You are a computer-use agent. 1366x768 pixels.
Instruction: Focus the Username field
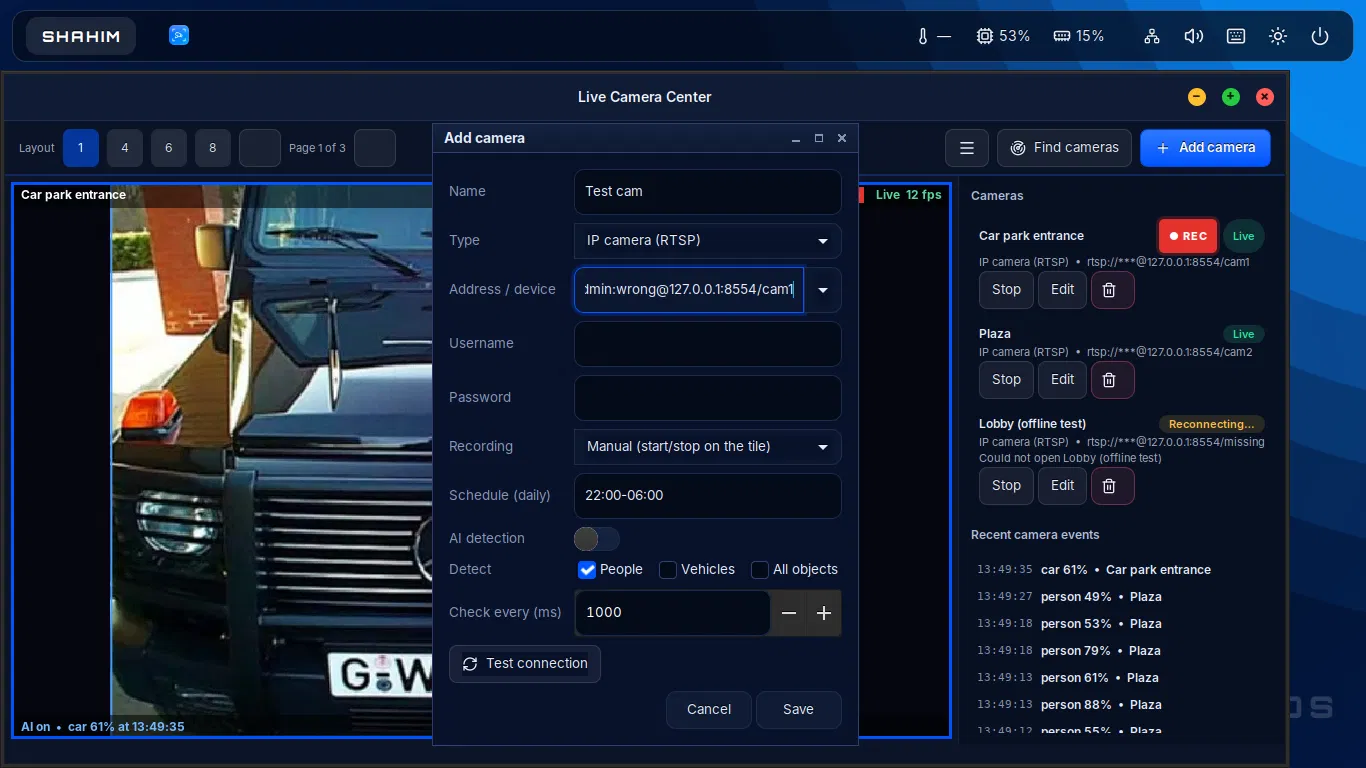tap(708, 344)
